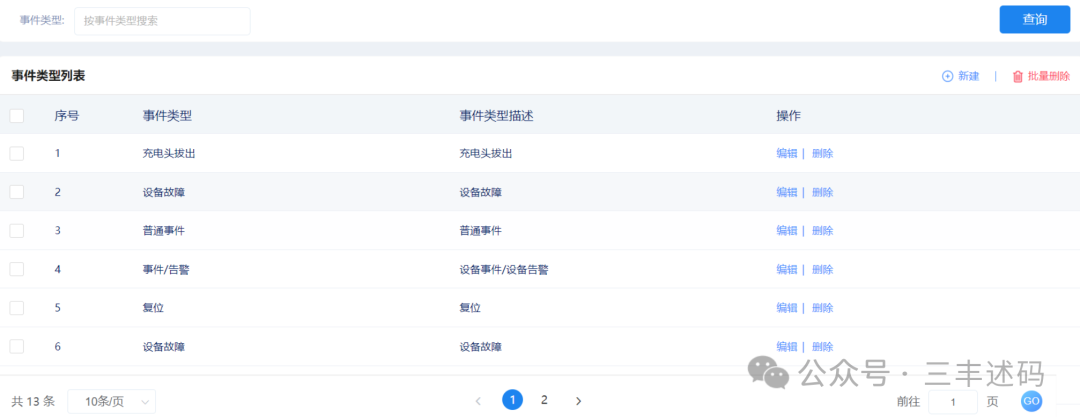Toggle the select-all checkbox in table header
The image size is (1080, 417).
coord(17,116)
